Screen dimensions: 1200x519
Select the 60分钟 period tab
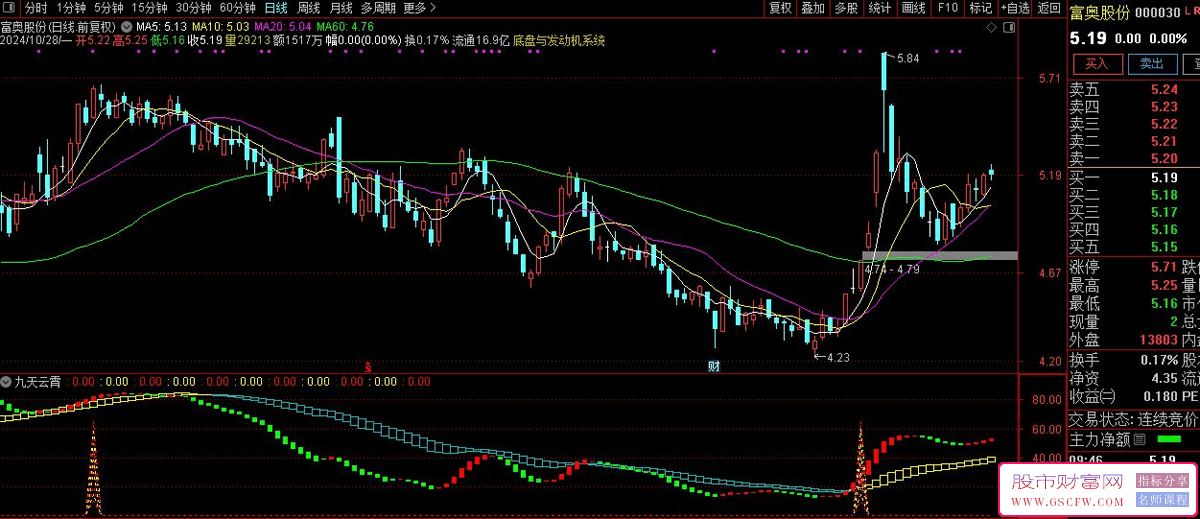coord(237,8)
